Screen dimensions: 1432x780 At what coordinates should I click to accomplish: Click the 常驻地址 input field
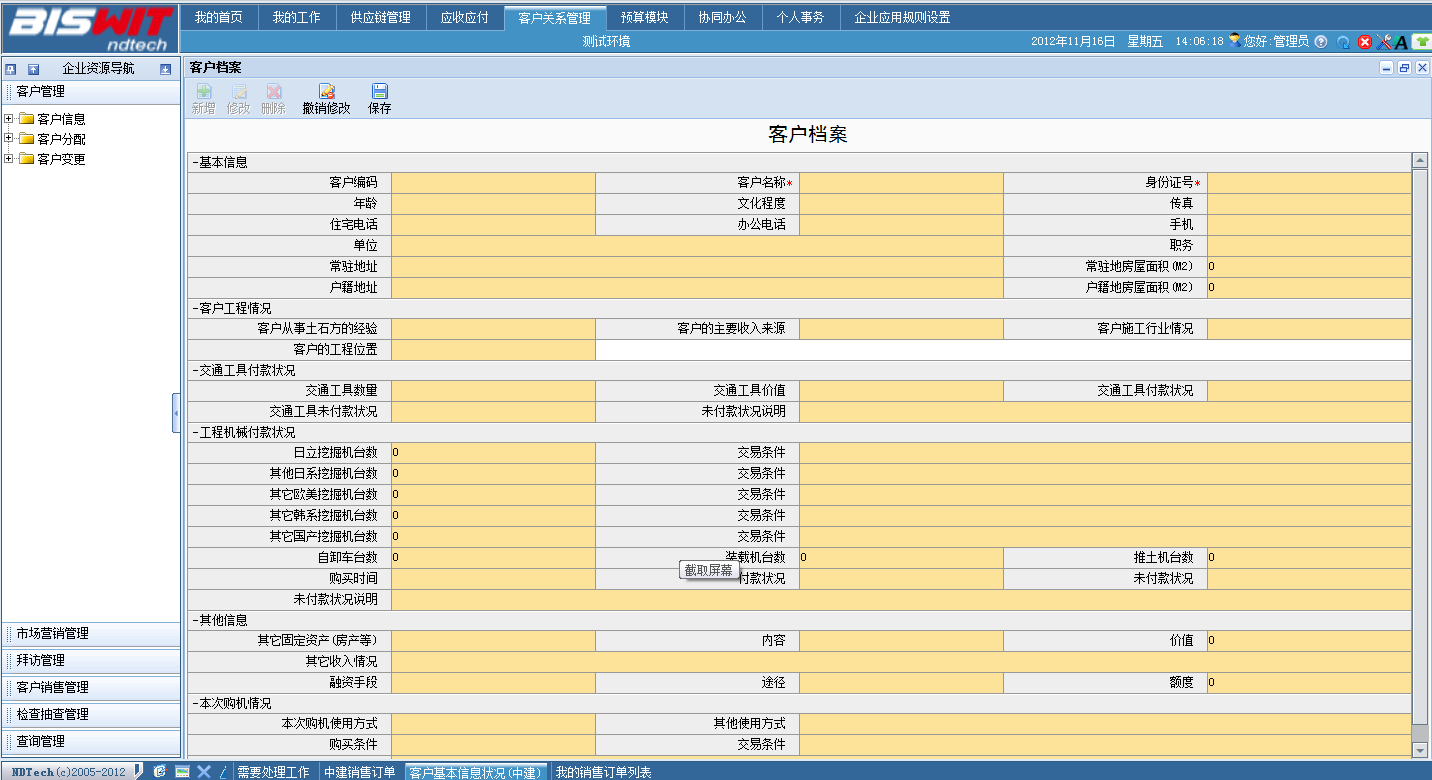point(697,266)
